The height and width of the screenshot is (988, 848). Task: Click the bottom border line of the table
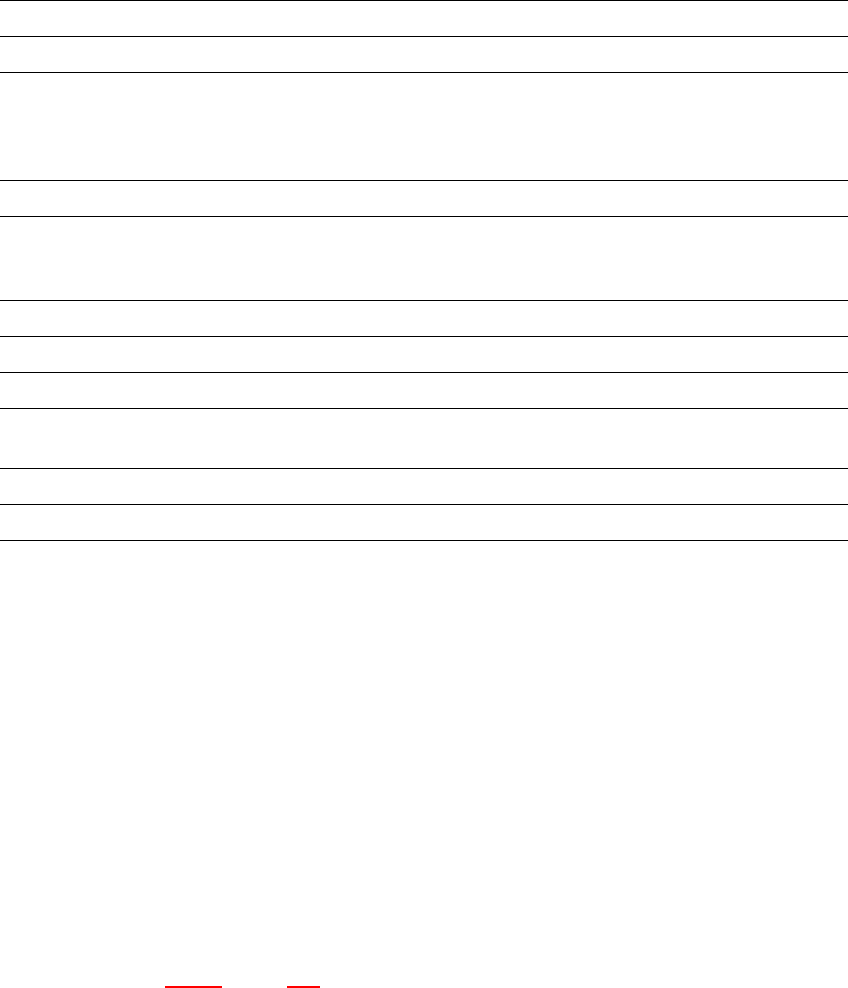click(424, 540)
